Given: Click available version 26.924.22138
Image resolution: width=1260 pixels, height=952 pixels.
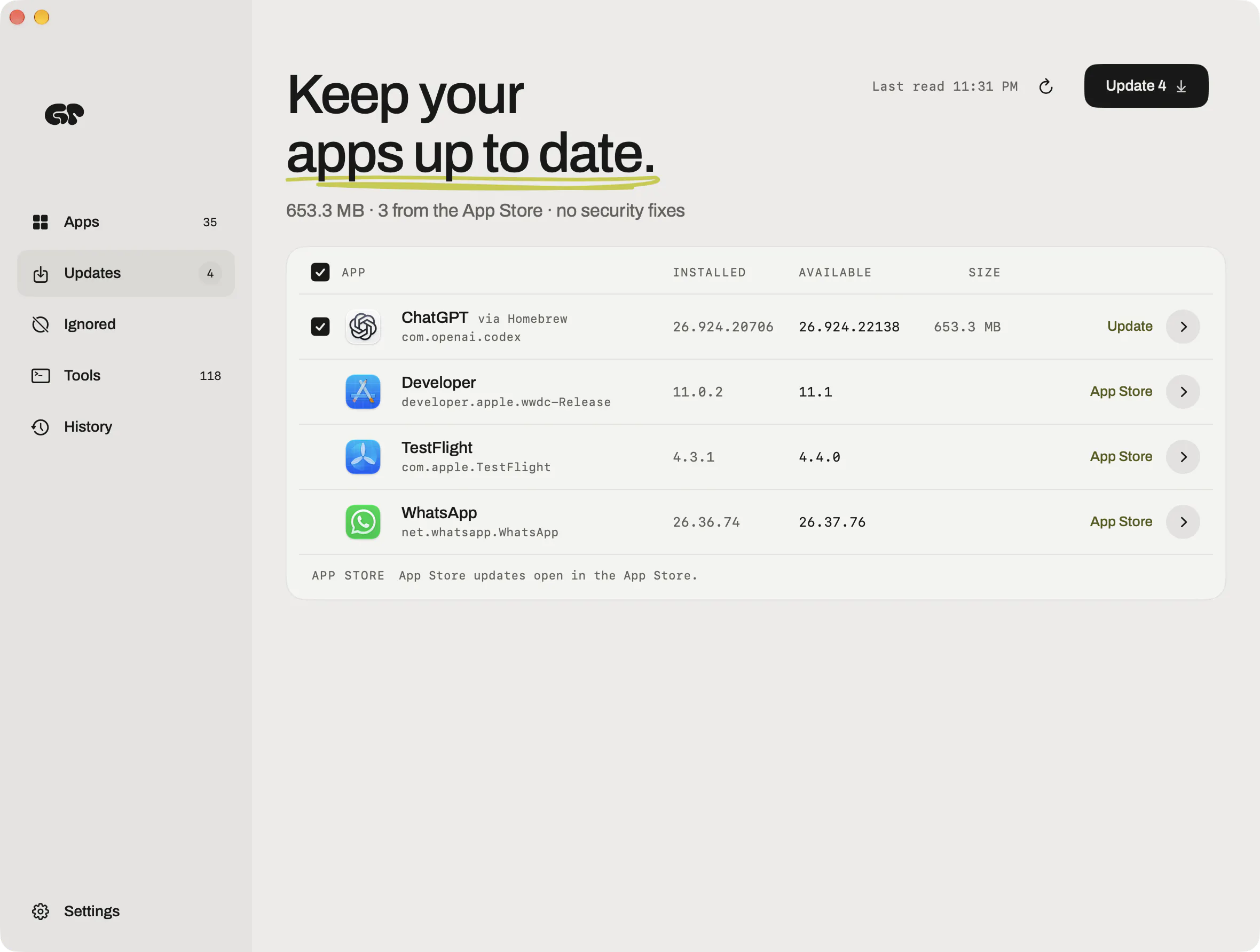Looking at the screenshot, I should pos(849,328).
